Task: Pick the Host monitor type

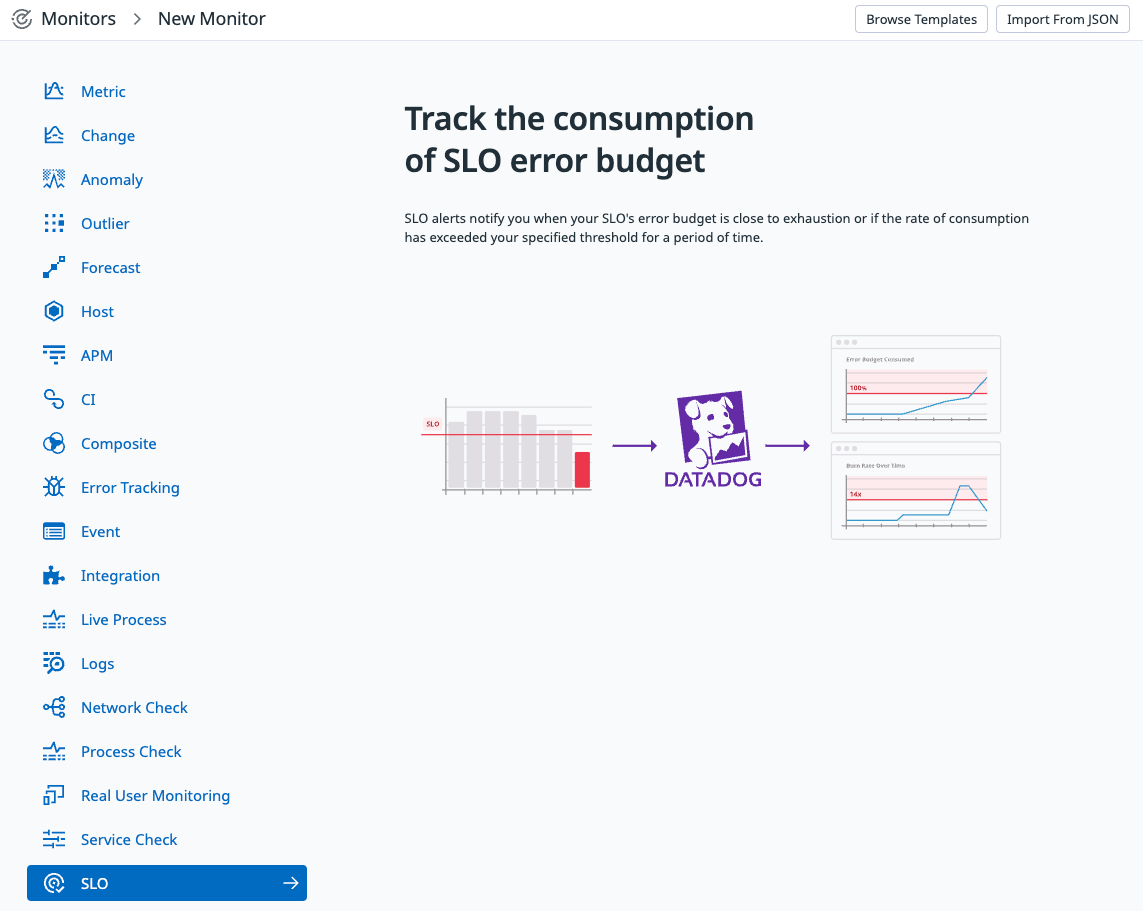Action: point(97,312)
